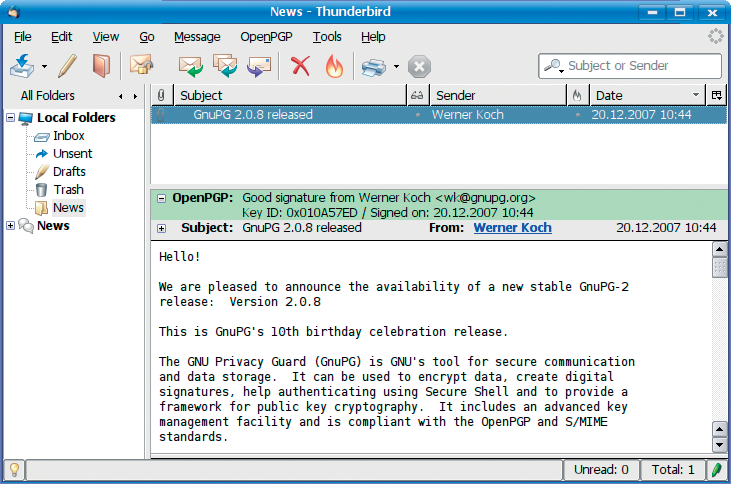Sort by read status glasses column

coord(417,96)
